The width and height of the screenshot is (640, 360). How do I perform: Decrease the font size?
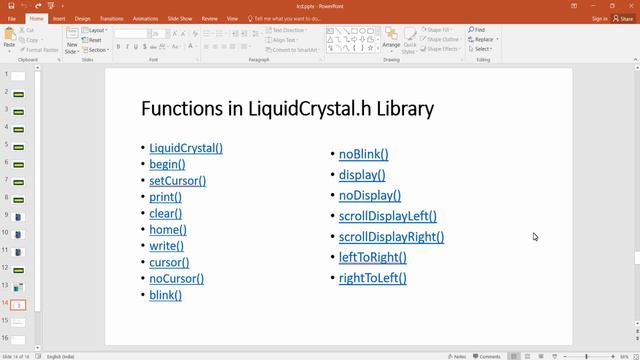coord(183,34)
